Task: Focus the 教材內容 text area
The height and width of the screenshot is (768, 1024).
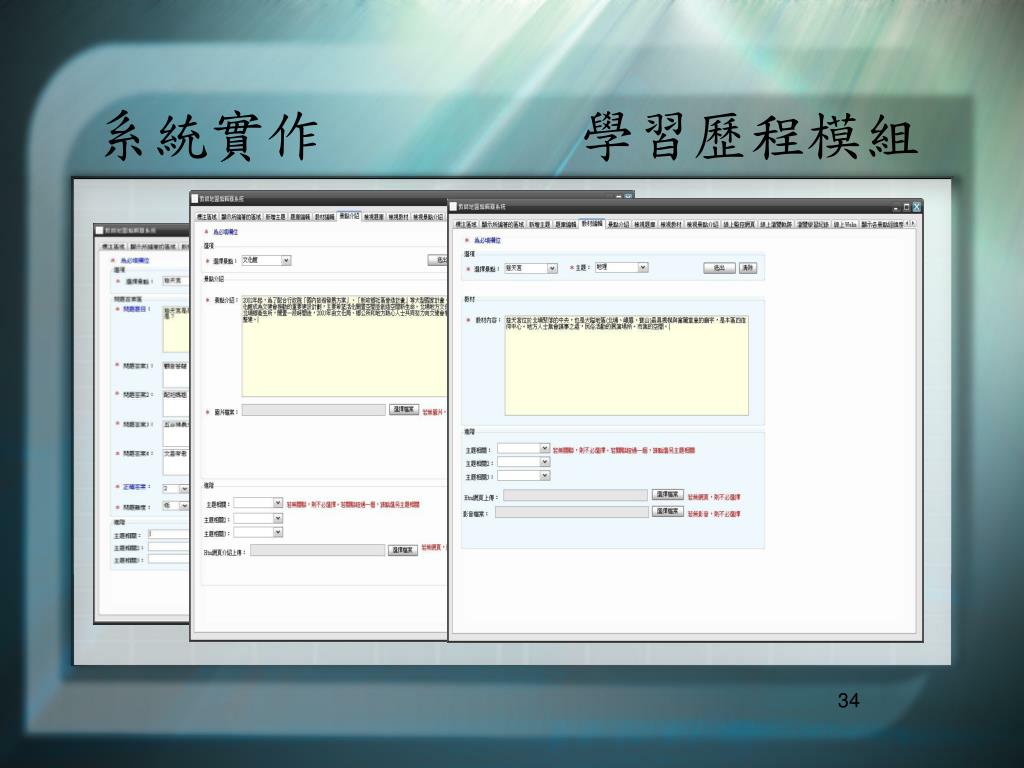Action: coord(626,366)
